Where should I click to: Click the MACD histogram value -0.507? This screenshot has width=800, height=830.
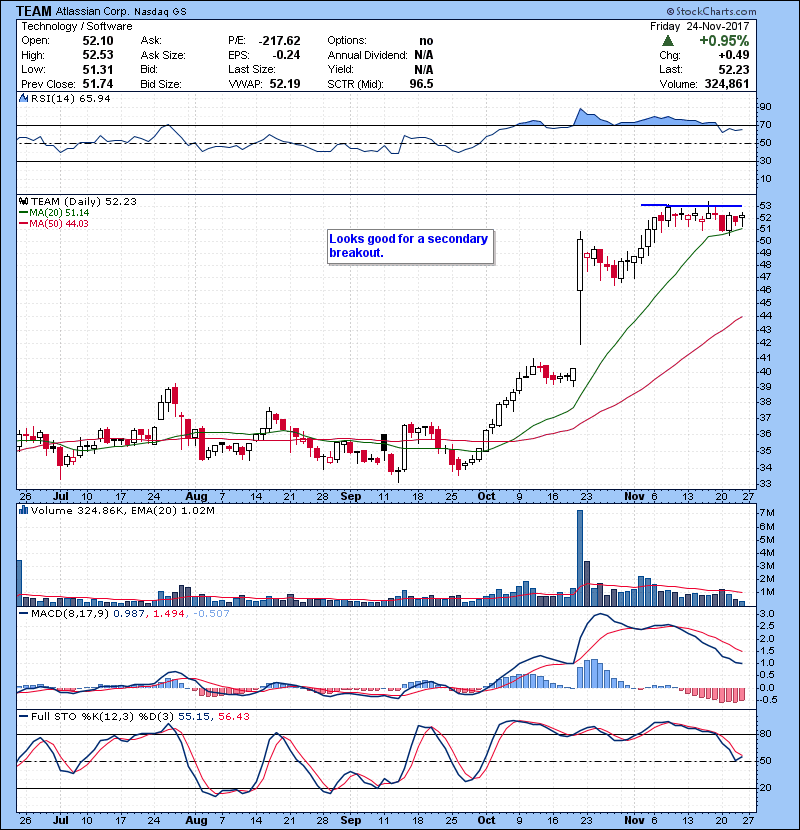tap(211, 614)
